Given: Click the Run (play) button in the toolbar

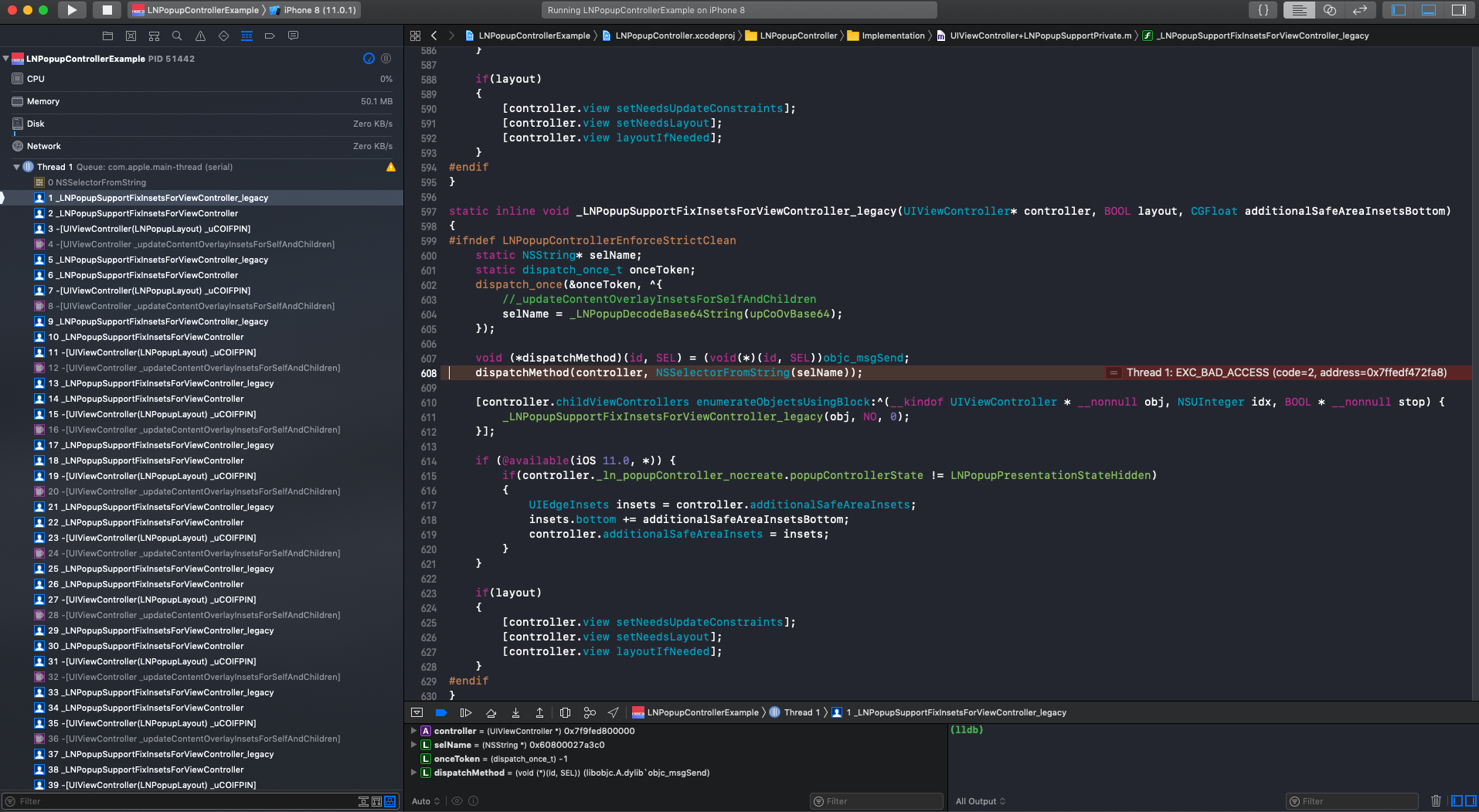Looking at the screenshot, I should click(x=71, y=10).
